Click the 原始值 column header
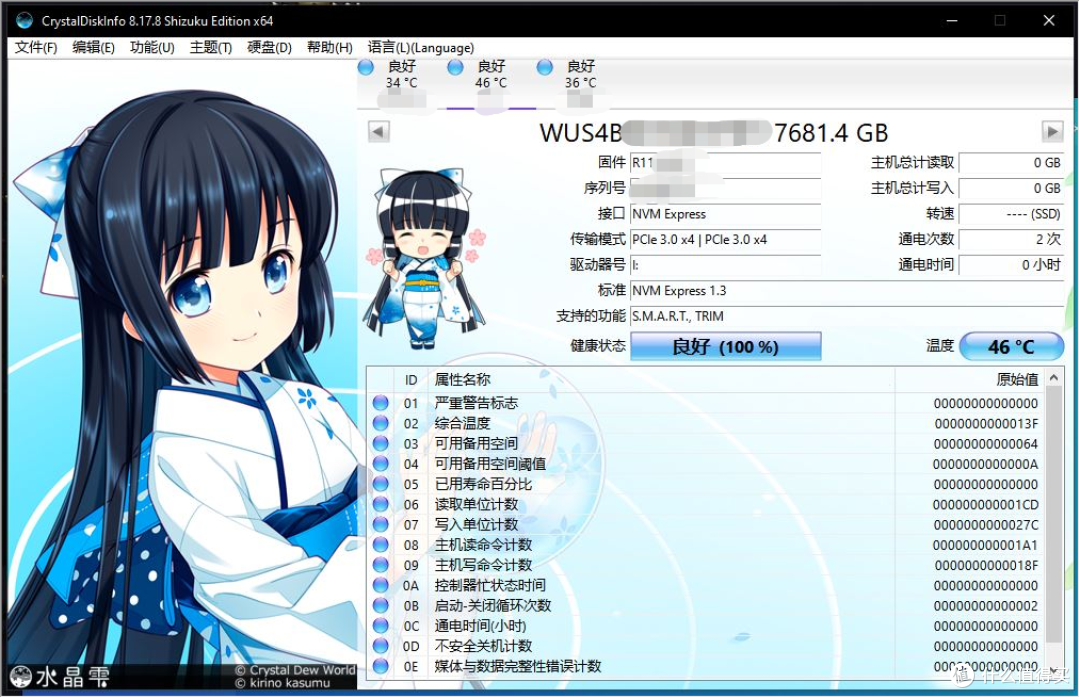 coord(970,380)
